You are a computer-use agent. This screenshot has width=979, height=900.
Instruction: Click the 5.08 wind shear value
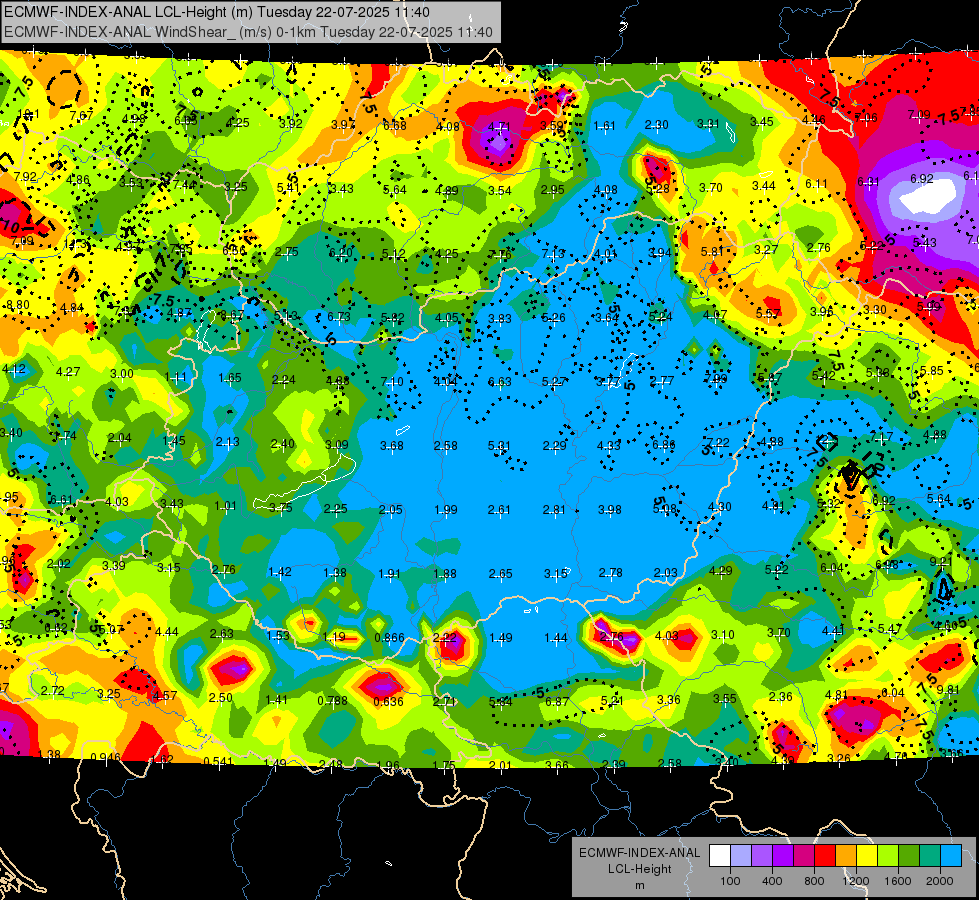665,508
